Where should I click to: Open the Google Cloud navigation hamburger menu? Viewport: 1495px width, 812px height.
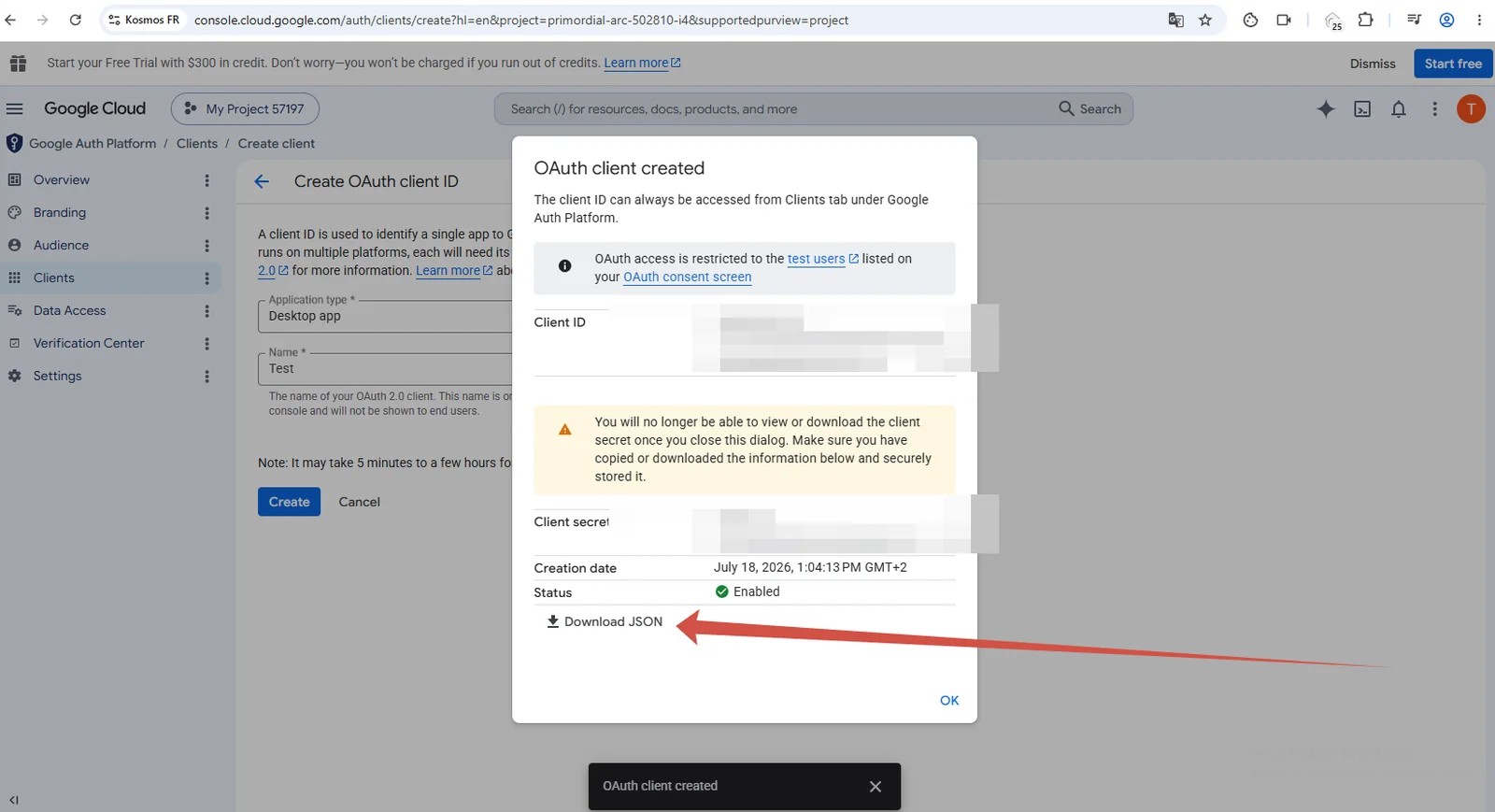[x=15, y=108]
